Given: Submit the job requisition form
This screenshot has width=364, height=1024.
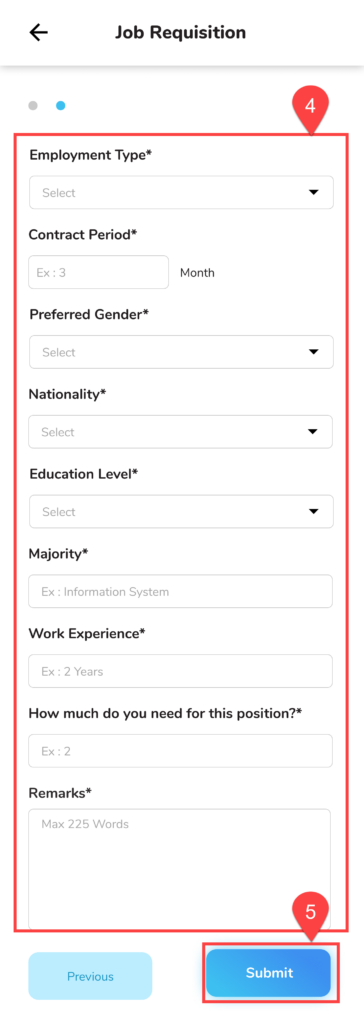Looking at the screenshot, I should point(269,972).
